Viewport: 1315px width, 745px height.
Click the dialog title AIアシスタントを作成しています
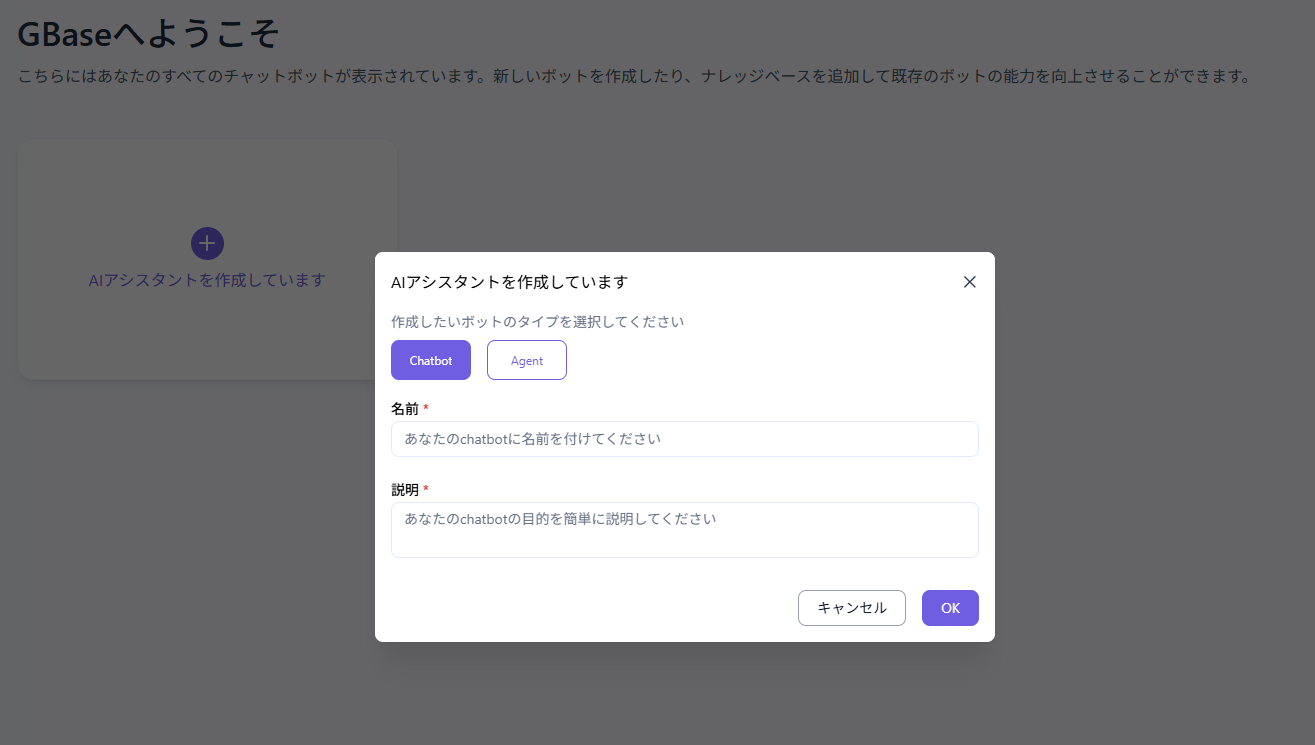(x=509, y=282)
